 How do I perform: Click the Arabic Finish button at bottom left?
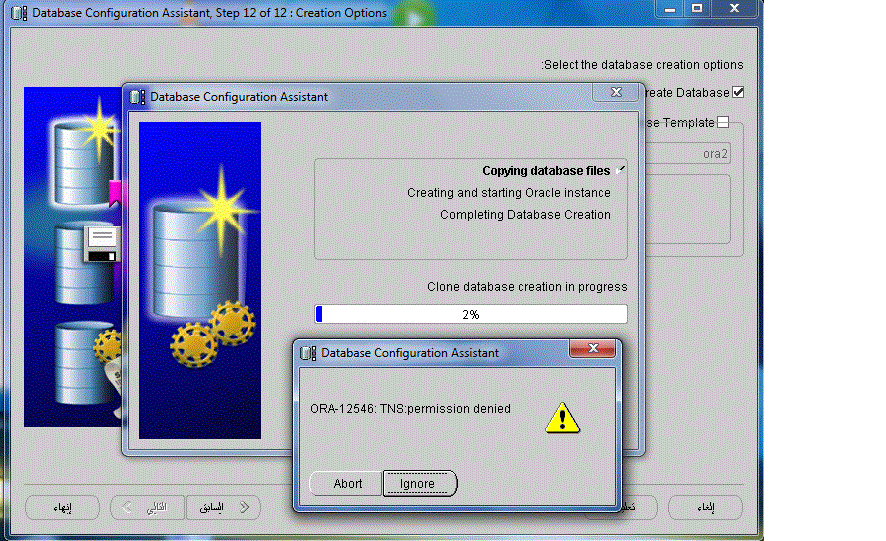coord(62,508)
